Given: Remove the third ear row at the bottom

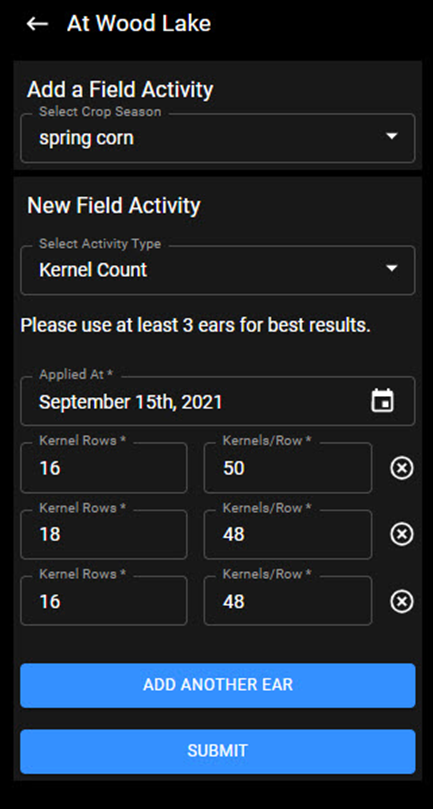Looking at the screenshot, I should [x=402, y=601].
